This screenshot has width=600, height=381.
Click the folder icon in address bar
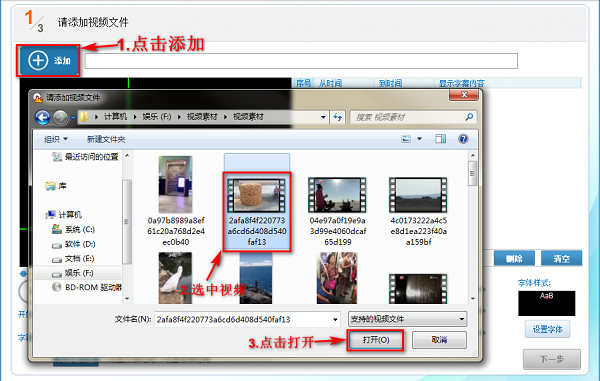[84, 117]
